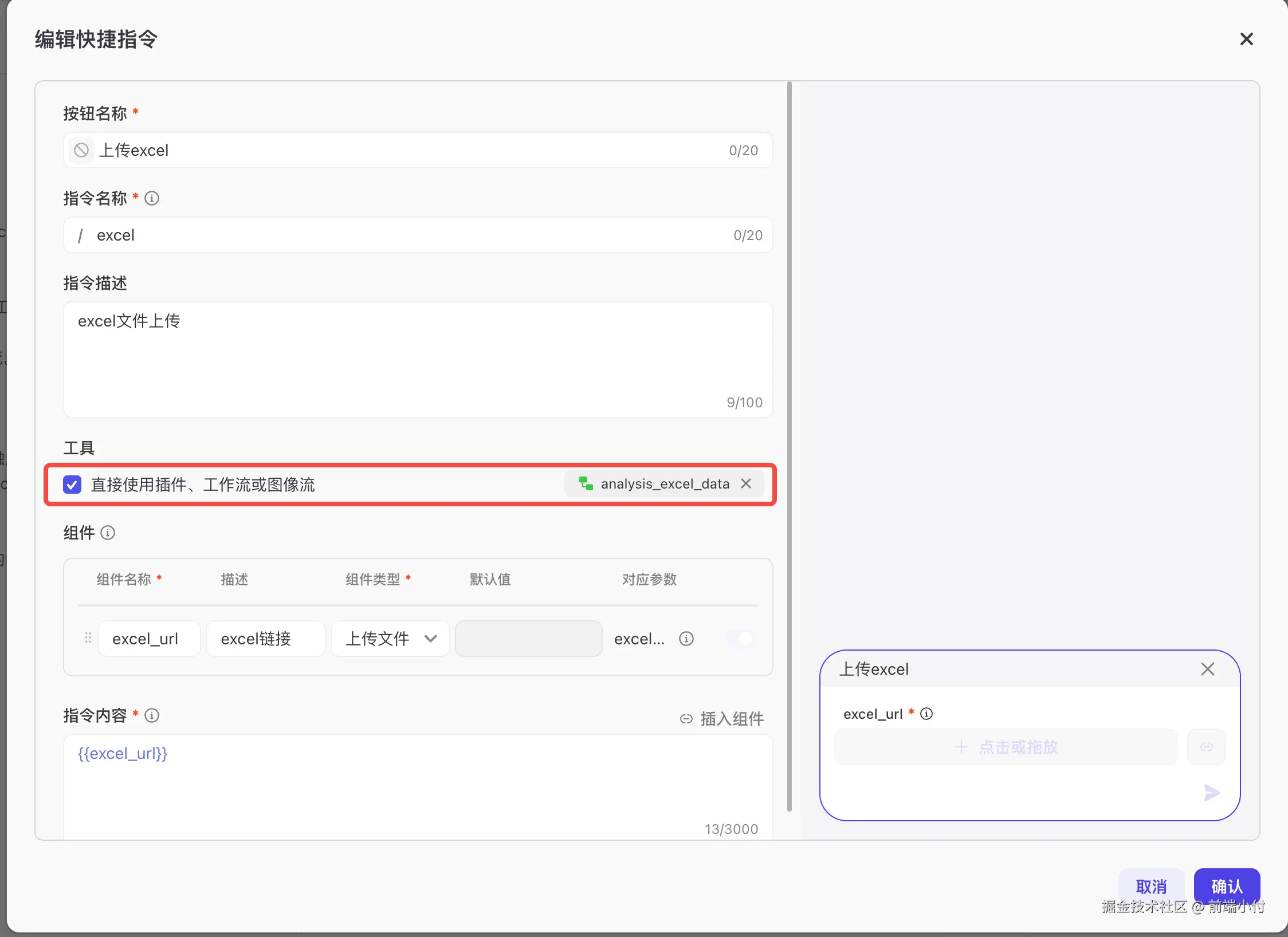Click the excel链接 description field

pyautogui.click(x=265, y=639)
